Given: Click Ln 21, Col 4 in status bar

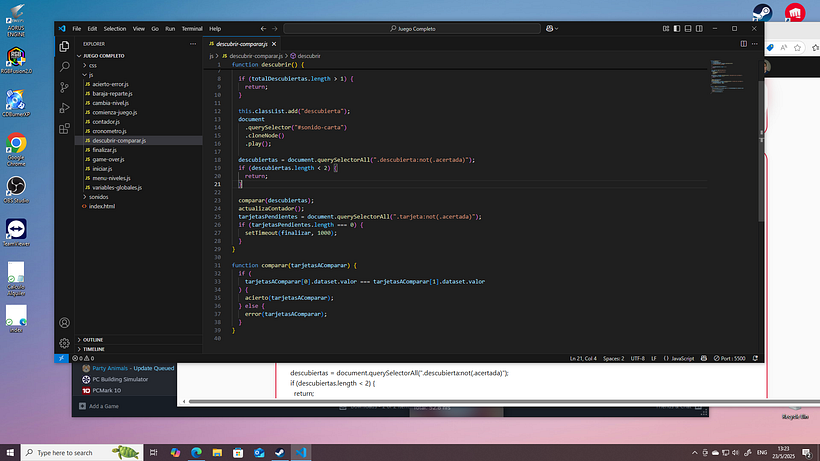Looking at the screenshot, I should tap(583, 359).
